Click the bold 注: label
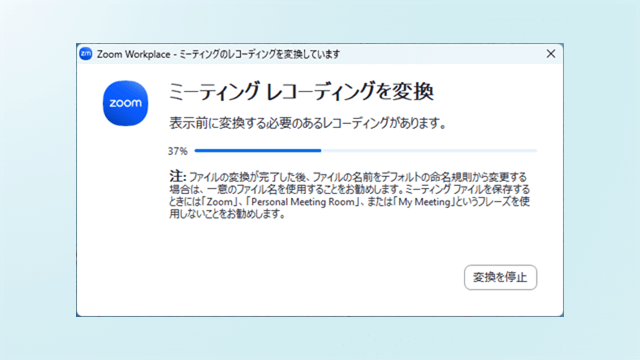Viewport: 640px width, 360px height. pos(178,176)
